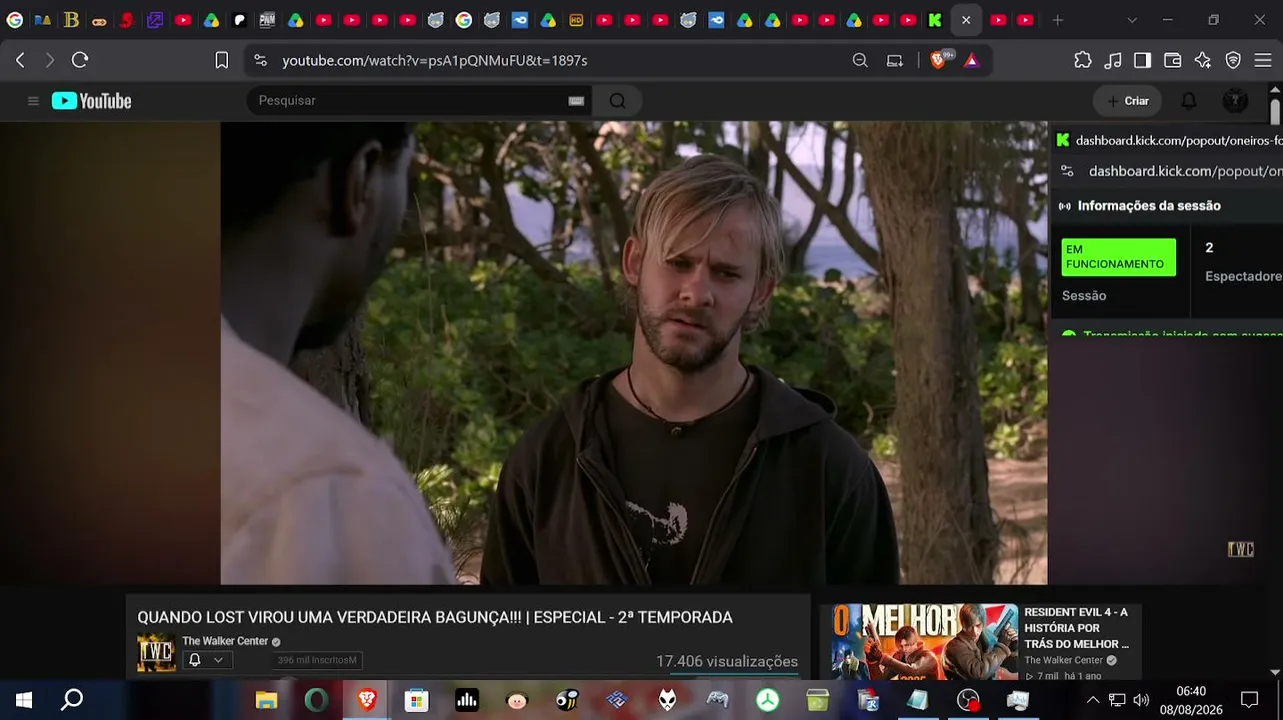Screen dimensions: 1283x720
Task: Open the screen cast icon in address bar
Action: 895,60
